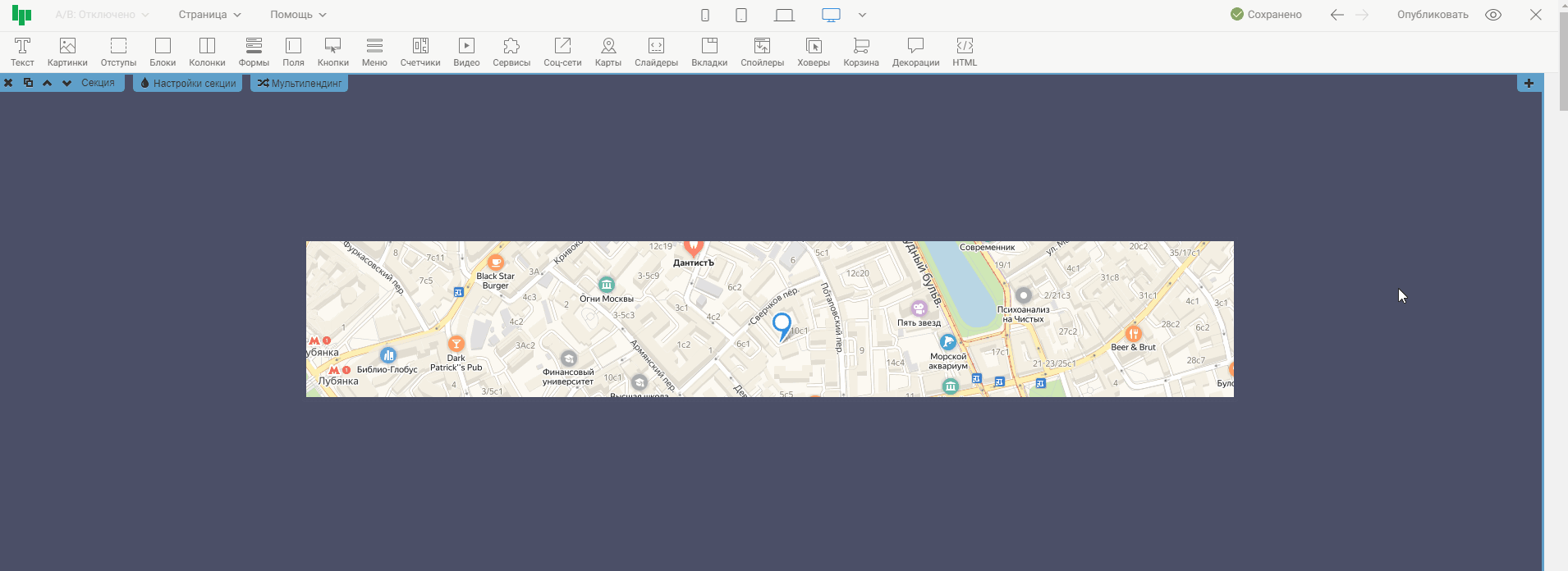This screenshot has width=1568, height=571.
Task: Click the Опубликовать button
Action: click(x=1433, y=15)
